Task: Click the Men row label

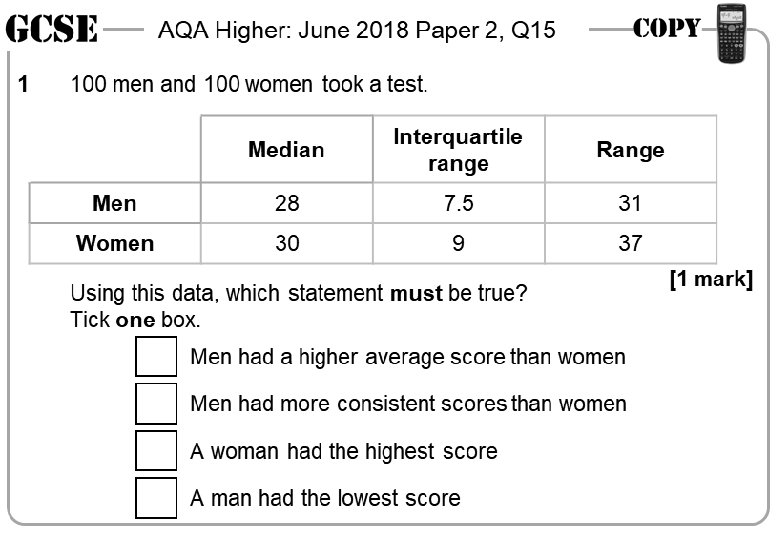Action: 114,203
